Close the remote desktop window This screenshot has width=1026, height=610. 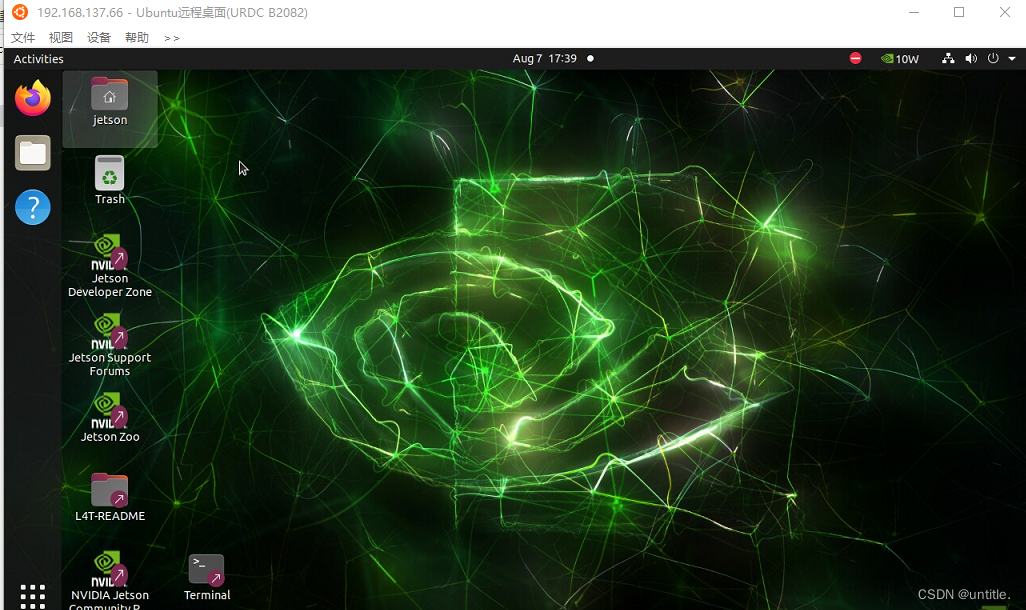1005,12
